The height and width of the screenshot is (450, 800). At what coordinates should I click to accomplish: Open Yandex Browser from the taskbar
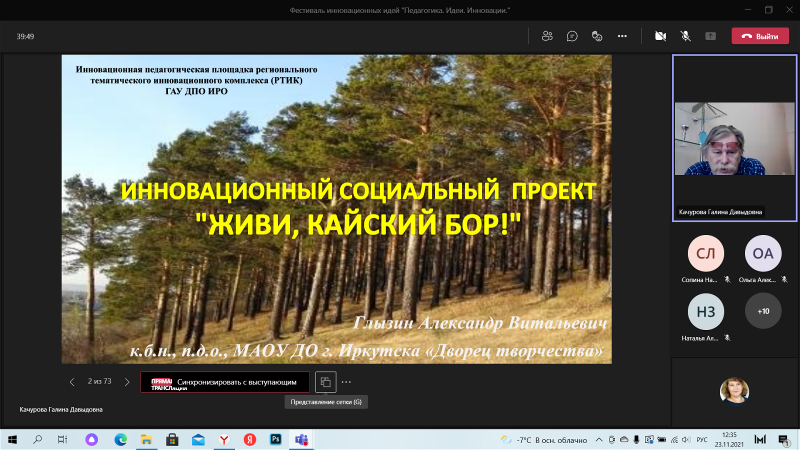(x=223, y=439)
